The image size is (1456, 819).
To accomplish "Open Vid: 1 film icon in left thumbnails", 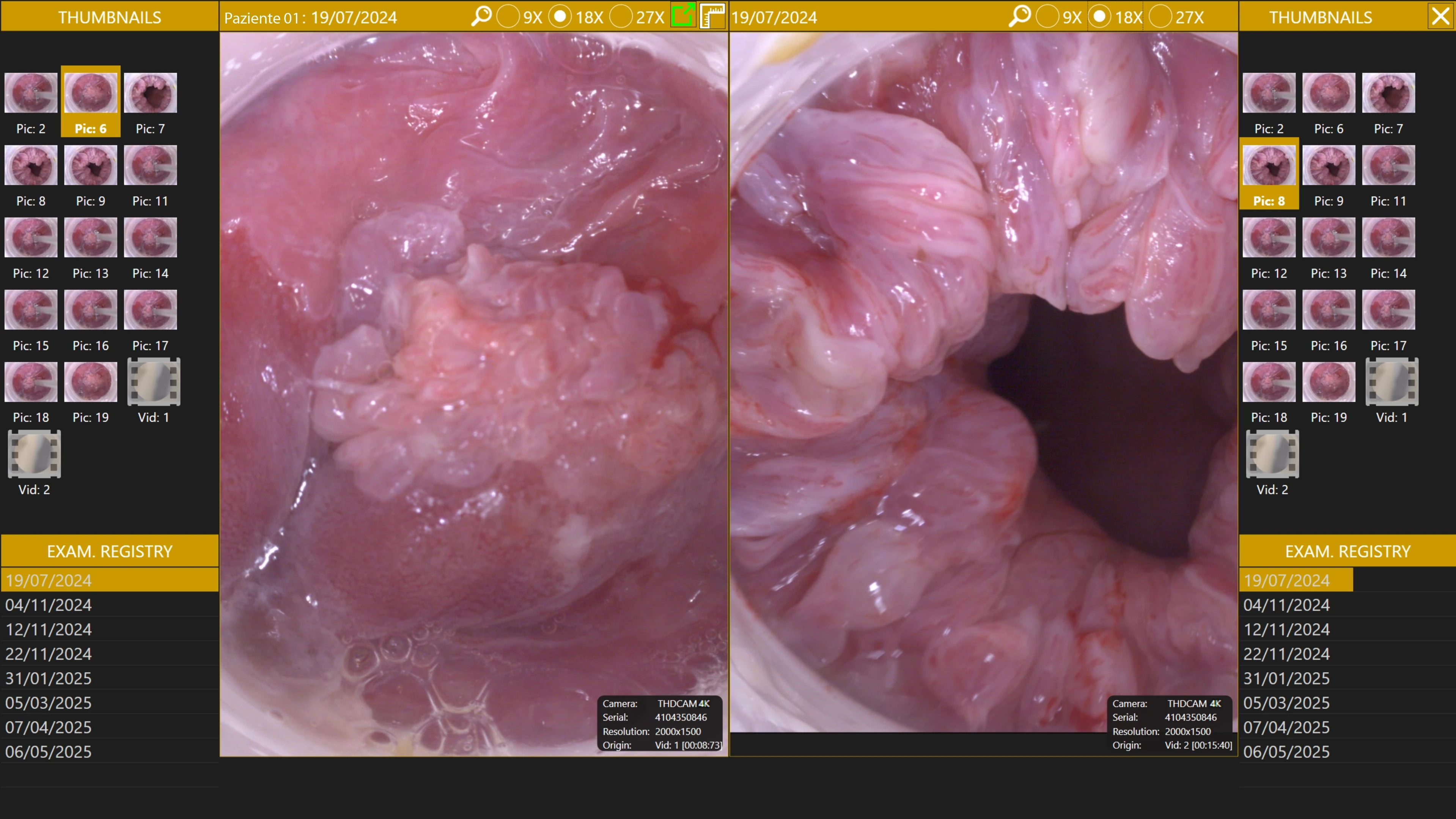I will (153, 382).
